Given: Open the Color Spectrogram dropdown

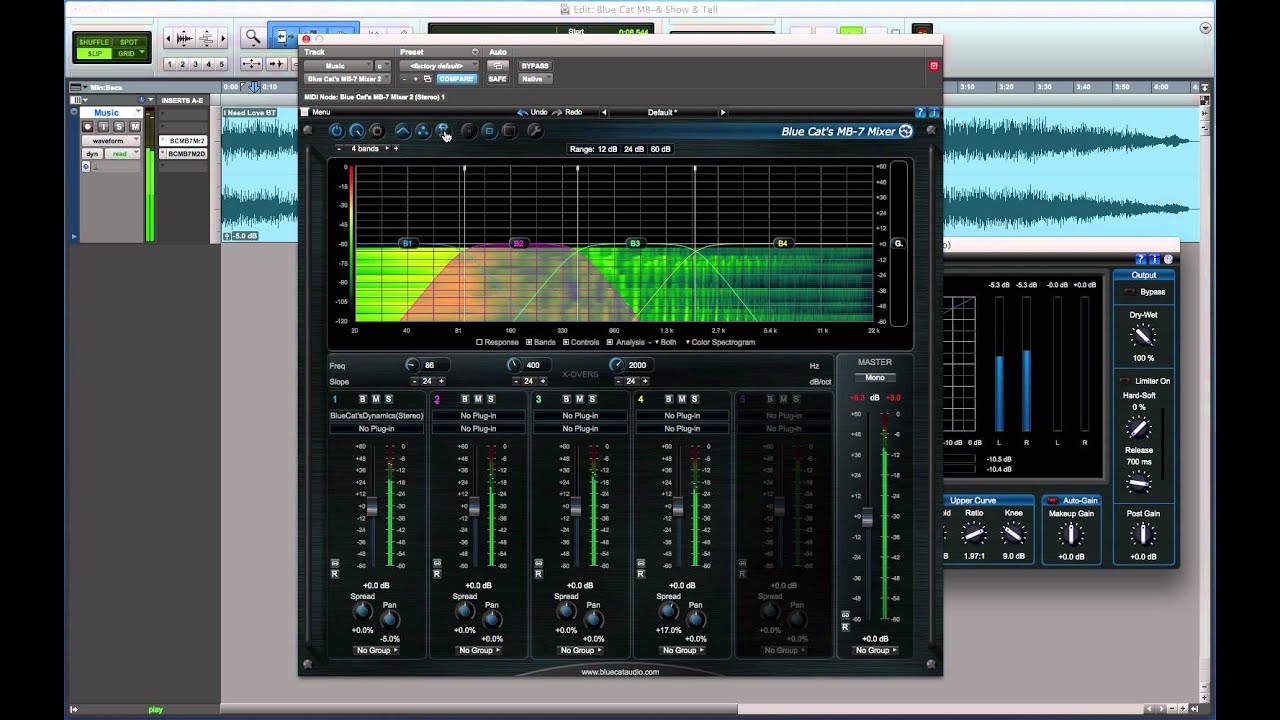Looking at the screenshot, I should pyautogui.click(x=720, y=342).
